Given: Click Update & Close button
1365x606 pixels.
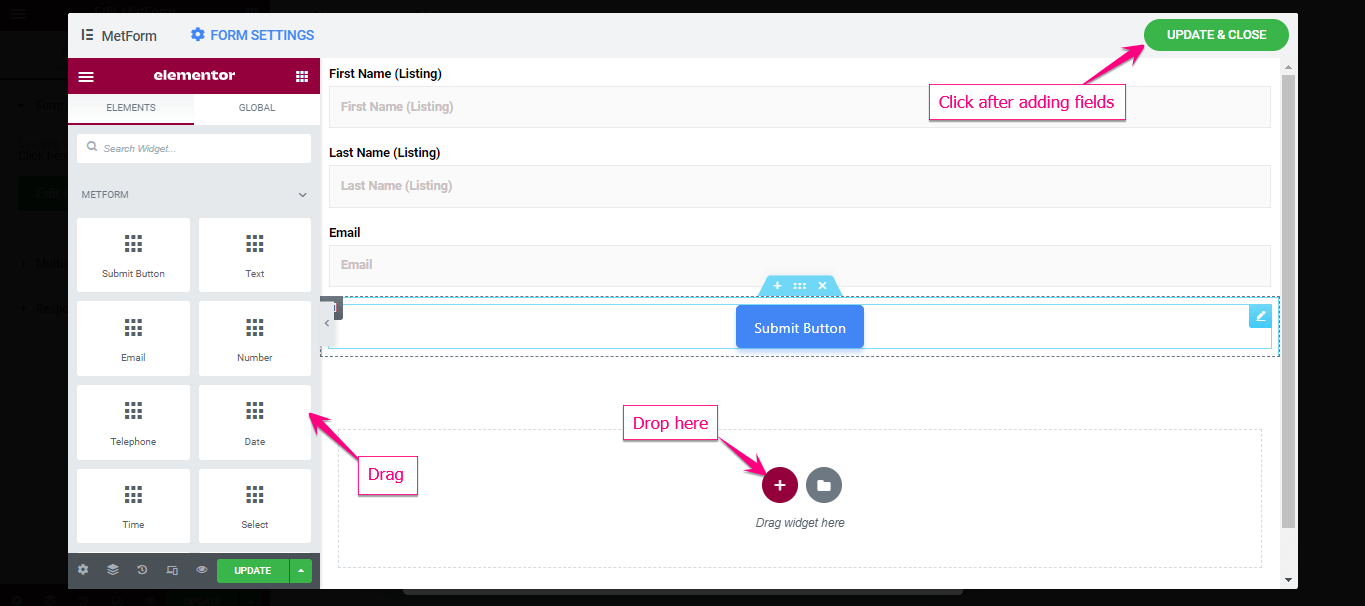Looking at the screenshot, I should [1216, 35].
